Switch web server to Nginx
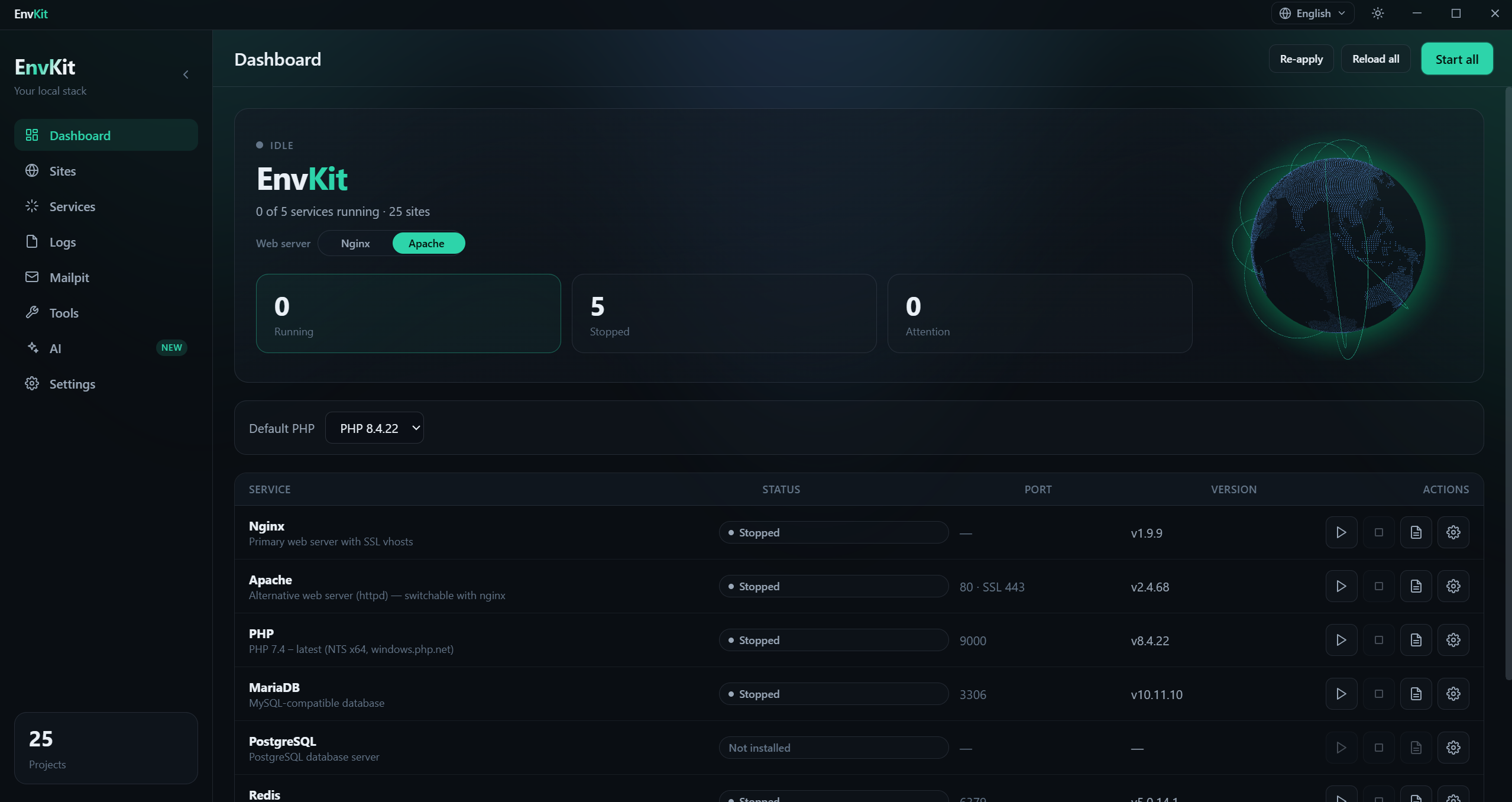Image resolution: width=1512 pixels, height=802 pixels. 355,243
